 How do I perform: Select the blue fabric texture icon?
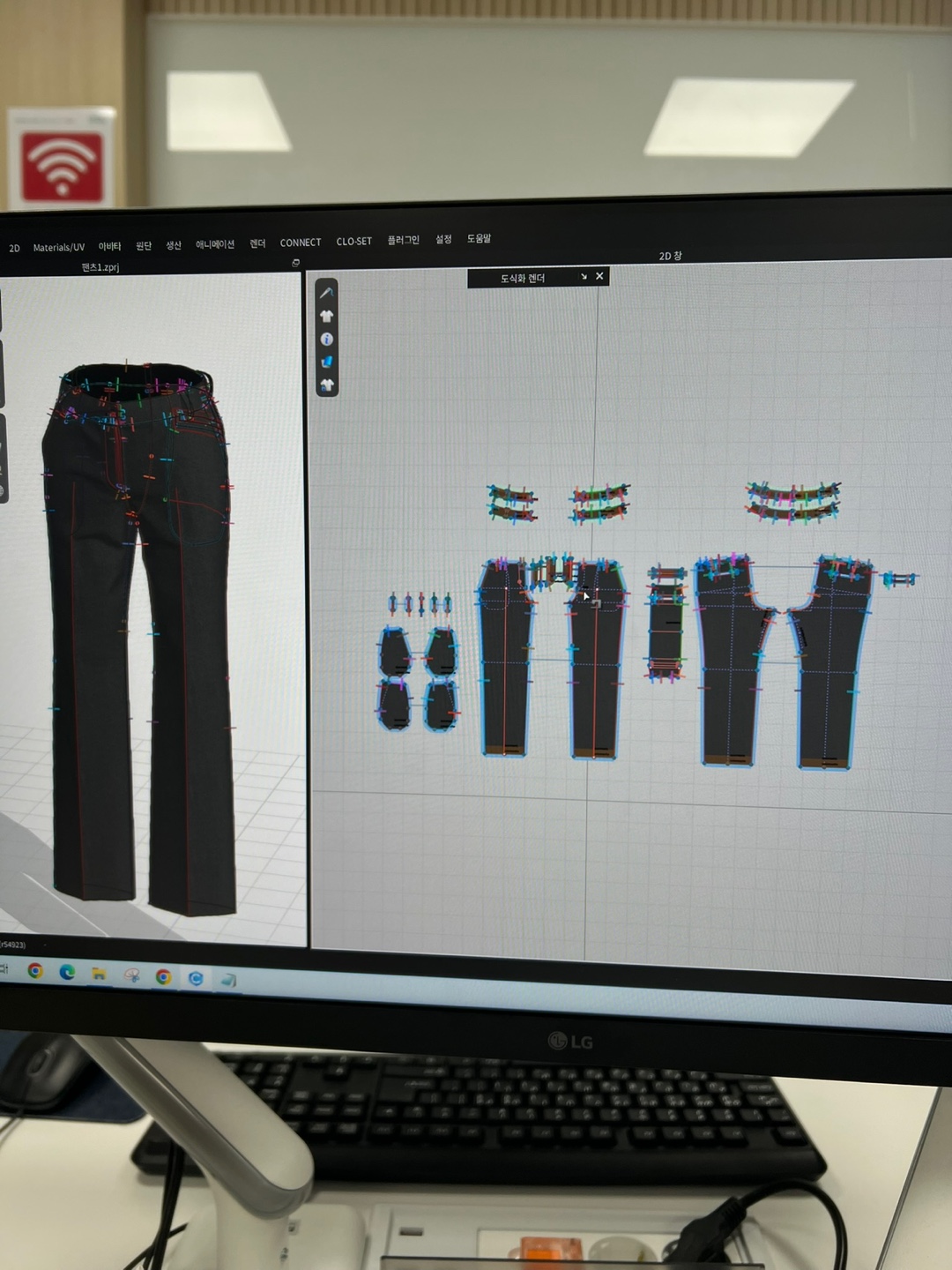tap(326, 362)
